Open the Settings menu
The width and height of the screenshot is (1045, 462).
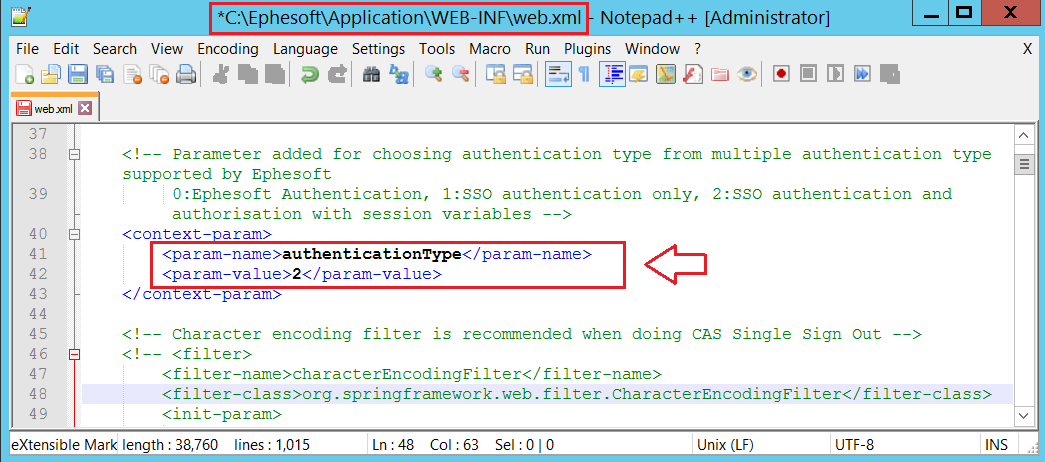pyautogui.click(x=379, y=49)
